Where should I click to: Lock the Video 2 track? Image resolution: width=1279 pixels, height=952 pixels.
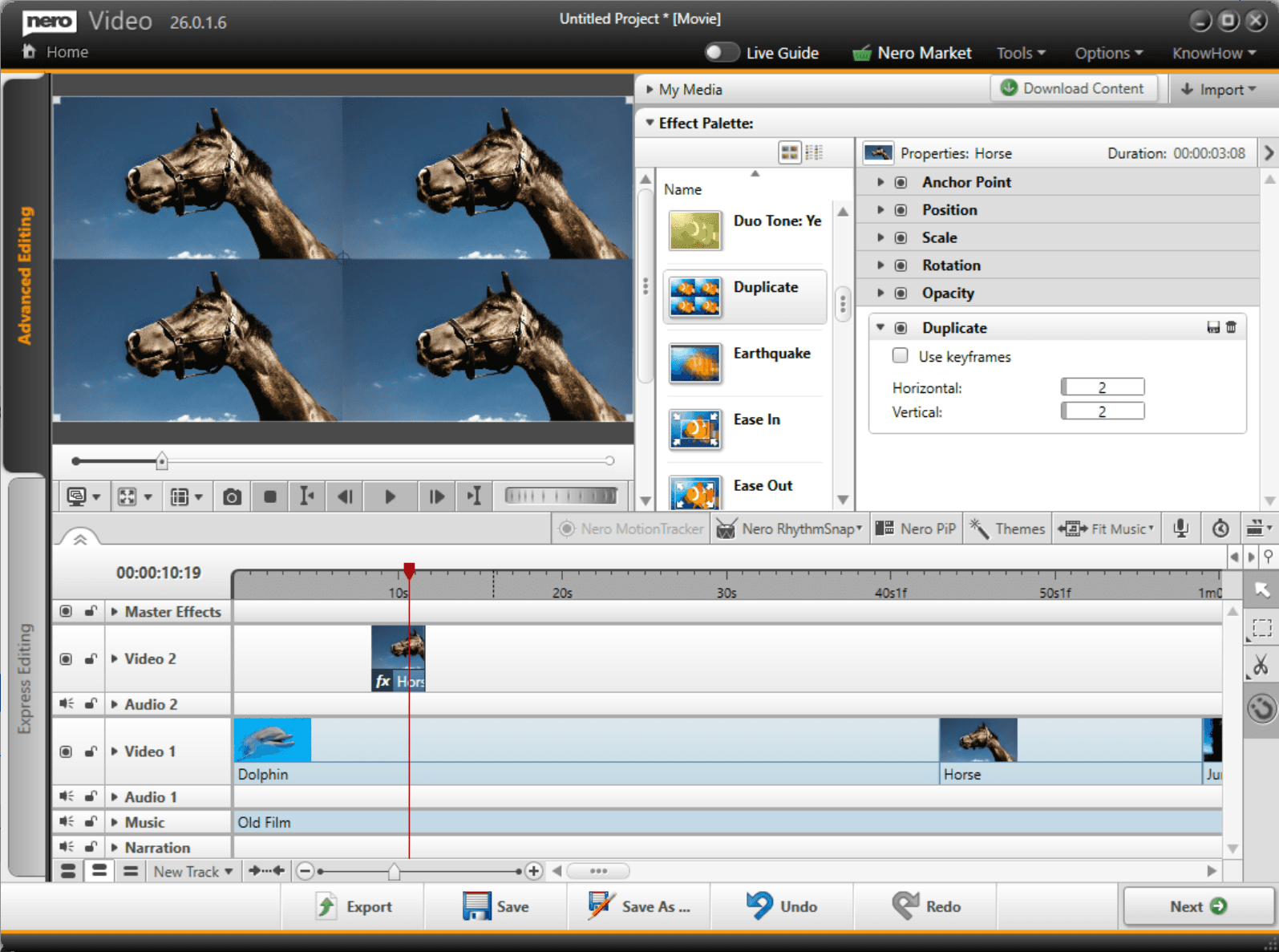pos(91,658)
